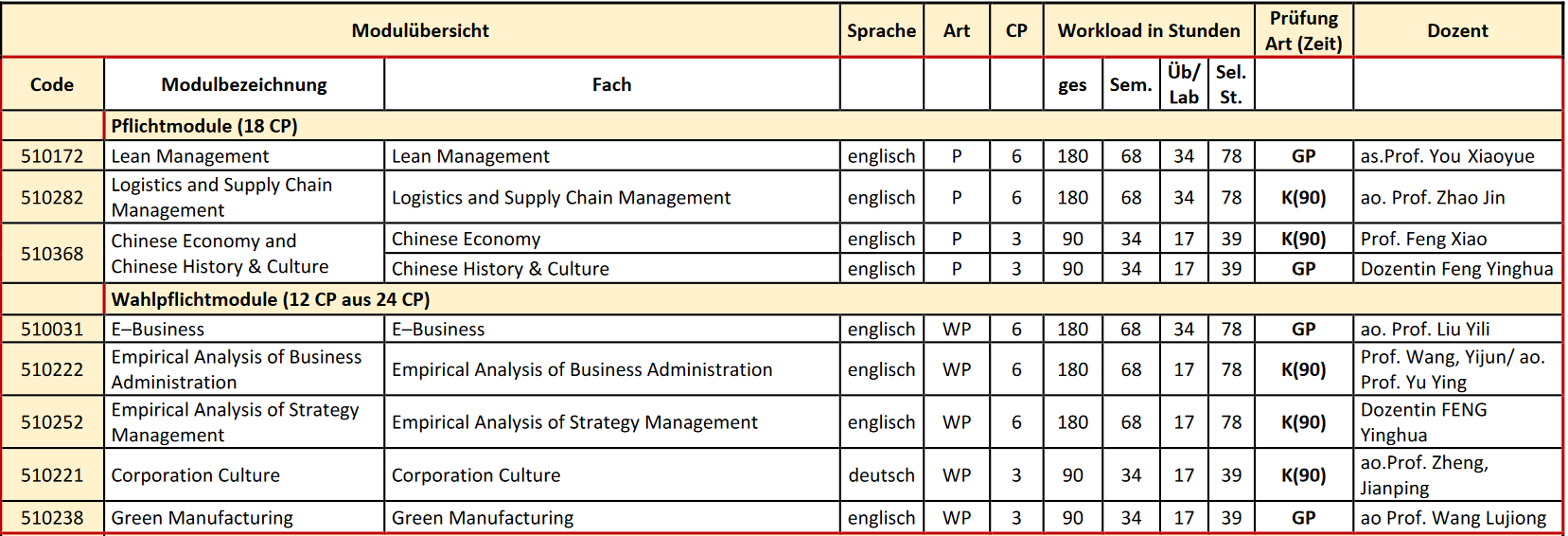Screen dimensions: 1568x536
Task: Click the Fach column header
Action: click(x=611, y=84)
